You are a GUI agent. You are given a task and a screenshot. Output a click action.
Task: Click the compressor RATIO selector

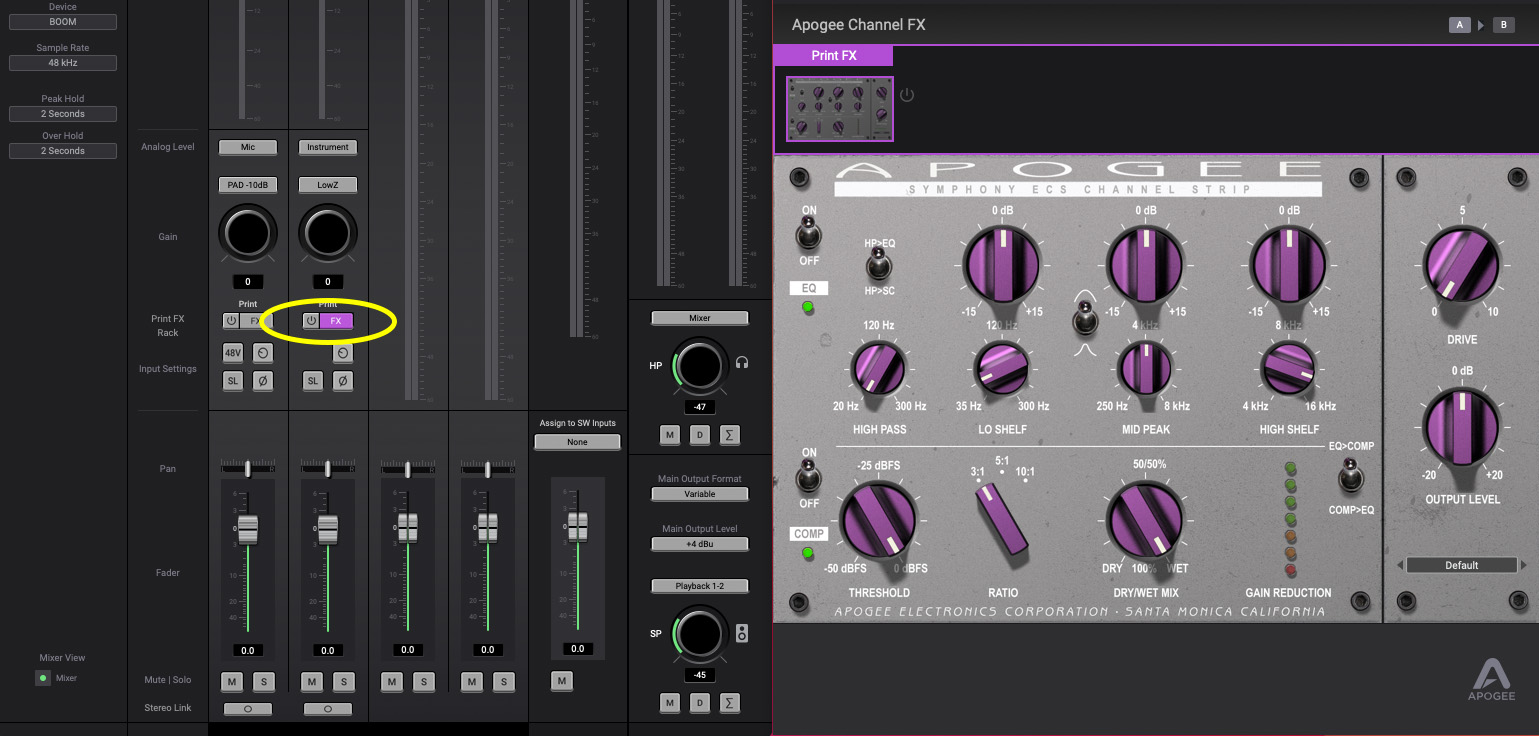point(1003,520)
